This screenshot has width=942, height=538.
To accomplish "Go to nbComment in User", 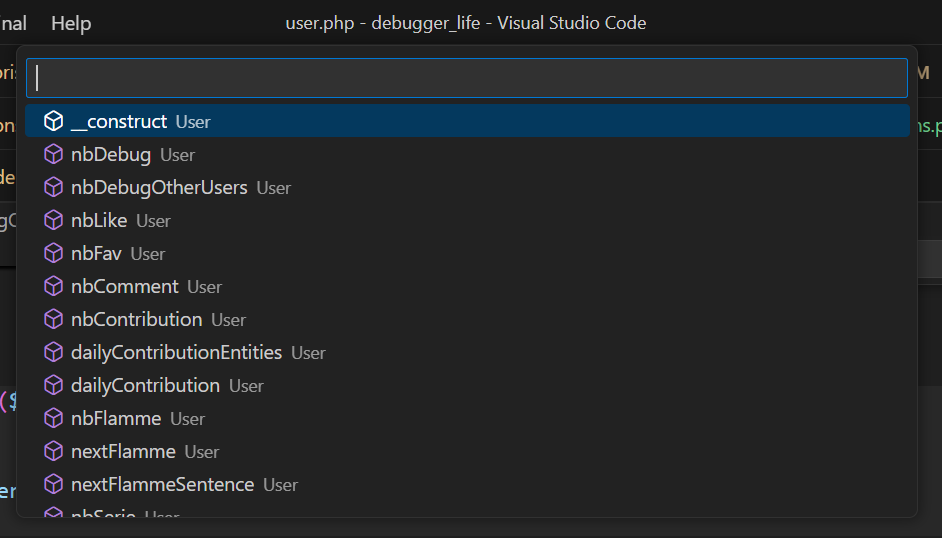I will pyautogui.click(x=467, y=286).
